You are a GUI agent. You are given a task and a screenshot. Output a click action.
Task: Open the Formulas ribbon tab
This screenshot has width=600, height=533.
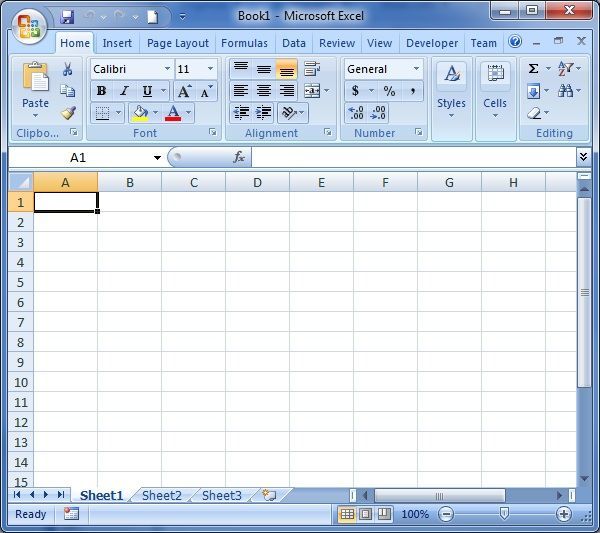click(x=244, y=43)
